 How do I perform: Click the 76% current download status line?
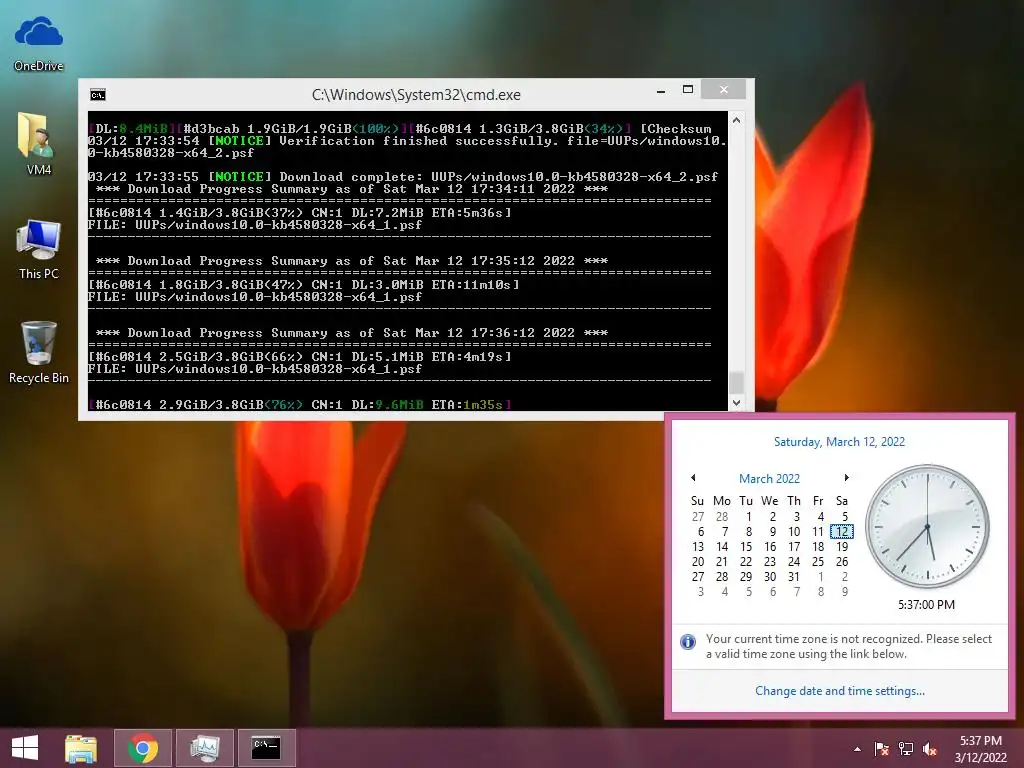click(300, 405)
